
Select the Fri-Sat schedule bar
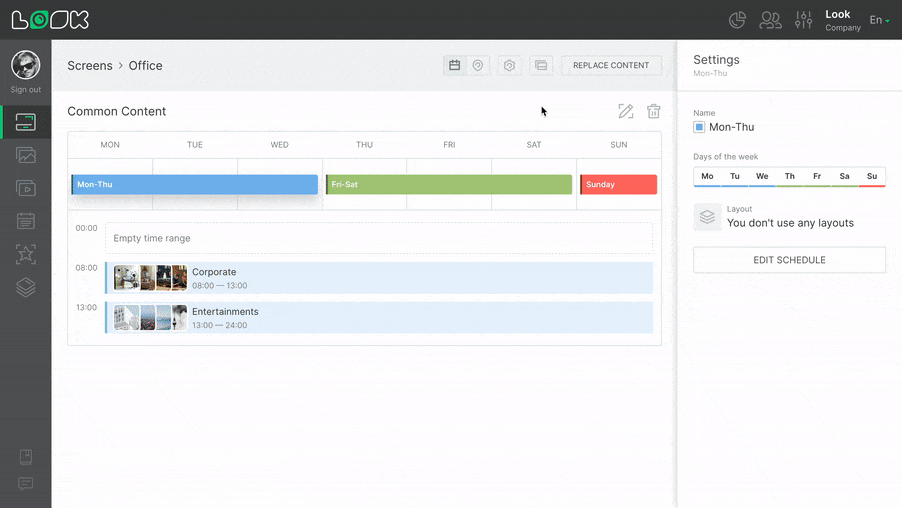click(449, 185)
